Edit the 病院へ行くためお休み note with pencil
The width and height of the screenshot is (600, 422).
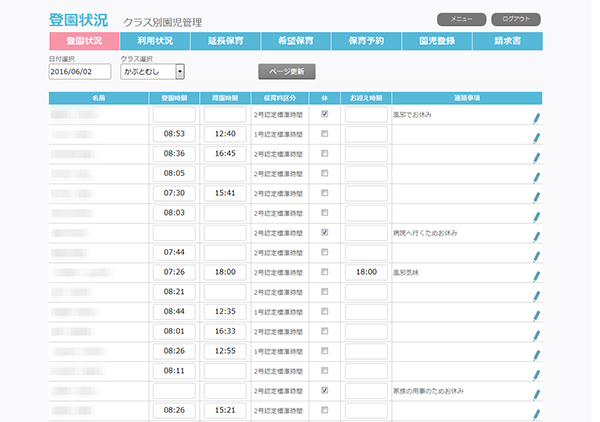tap(536, 237)
